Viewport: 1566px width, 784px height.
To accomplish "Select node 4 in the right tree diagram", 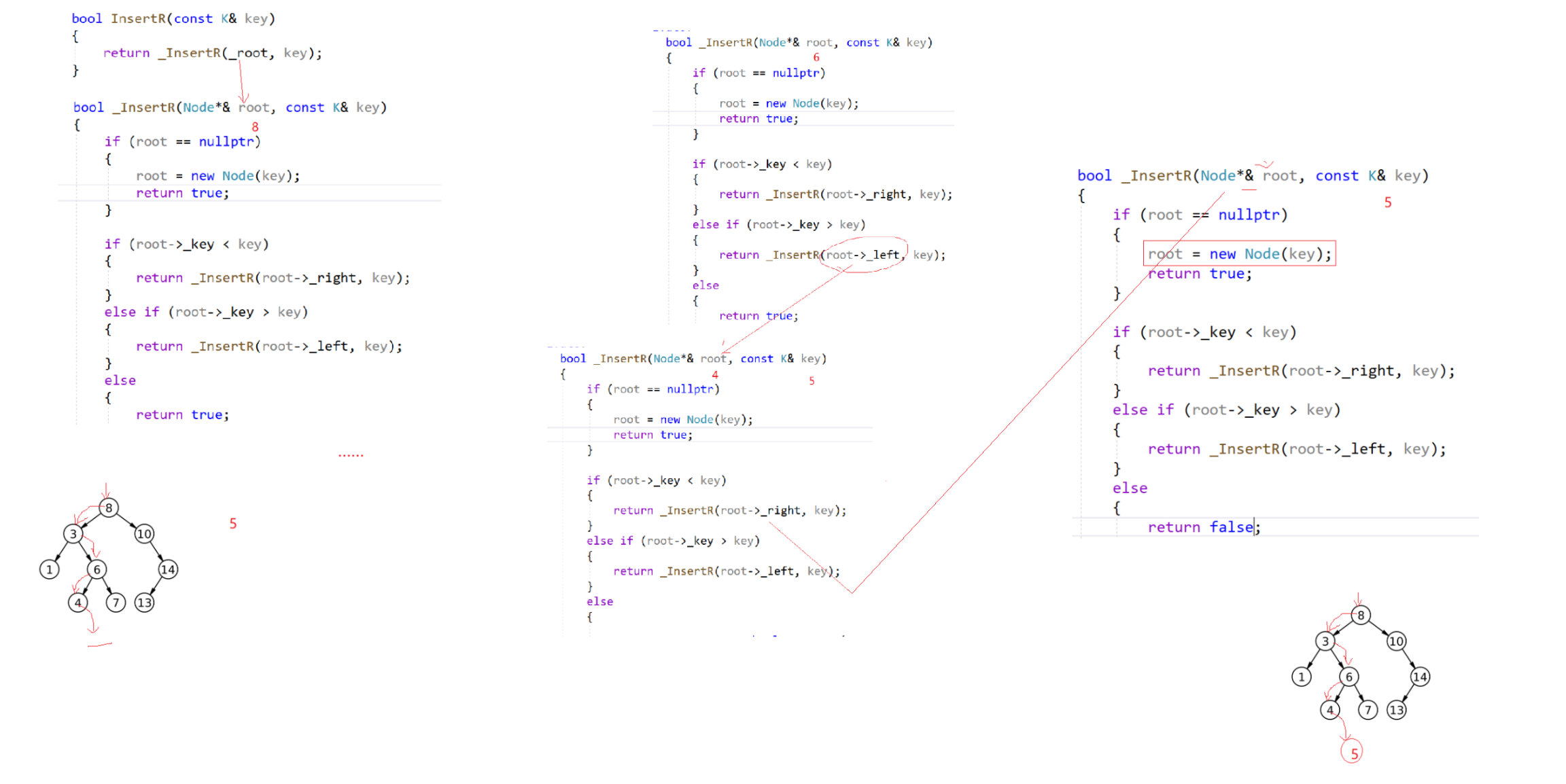I will coord(1330,710).
